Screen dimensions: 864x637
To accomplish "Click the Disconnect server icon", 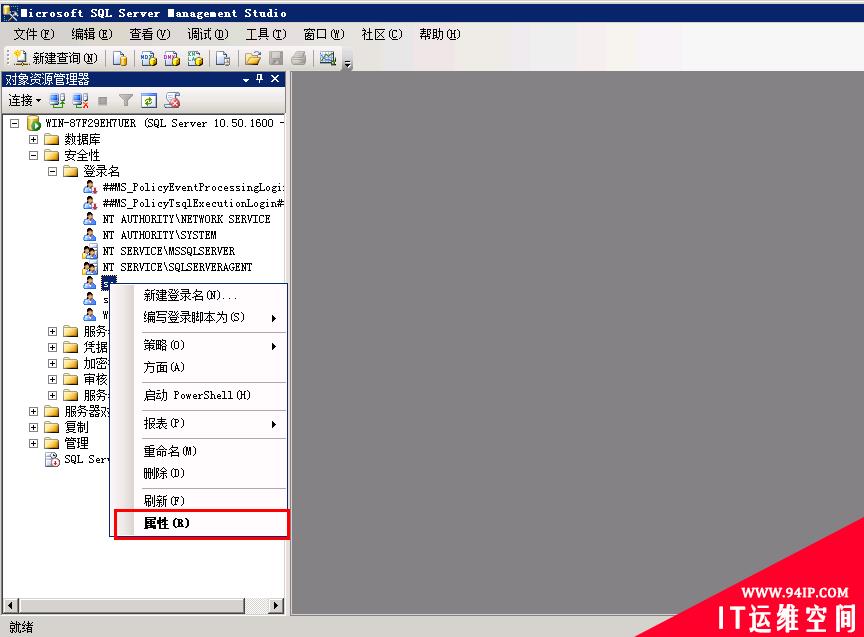I will coord(80,100).
